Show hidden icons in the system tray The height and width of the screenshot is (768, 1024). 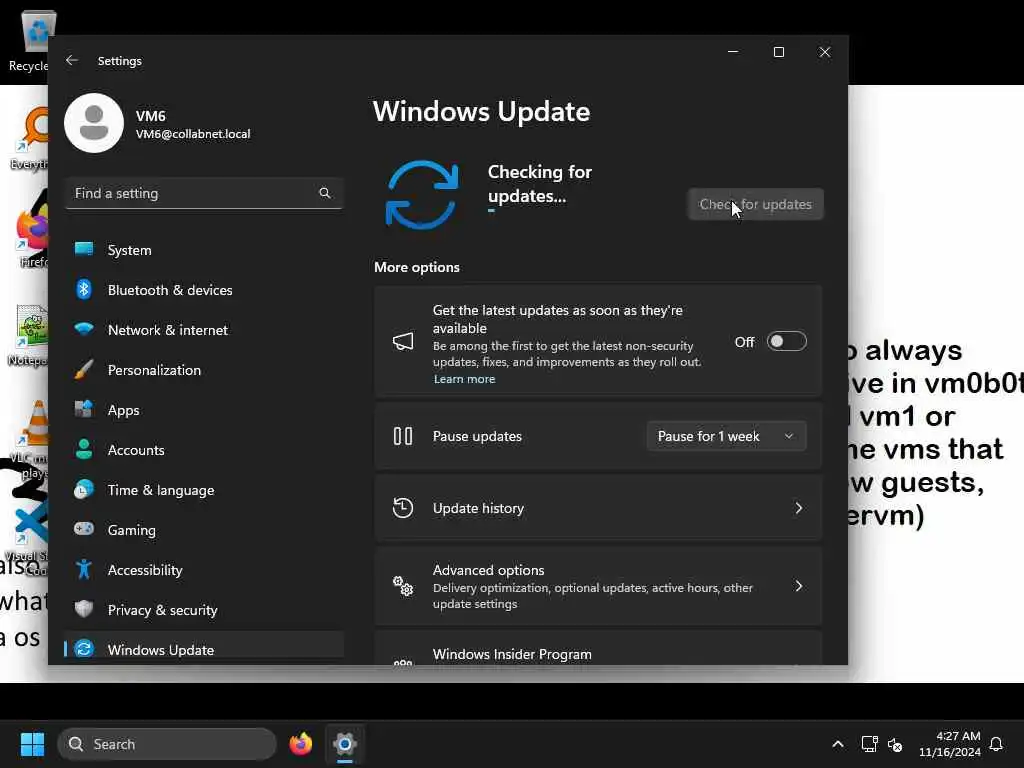click(838, 744)
